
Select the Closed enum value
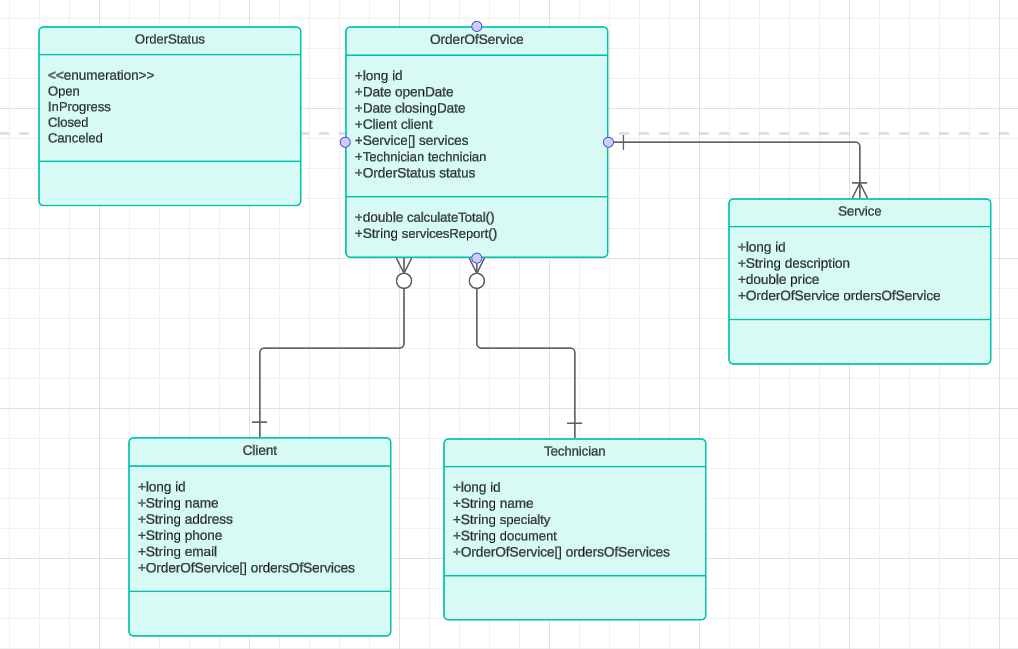coord(68,123)
